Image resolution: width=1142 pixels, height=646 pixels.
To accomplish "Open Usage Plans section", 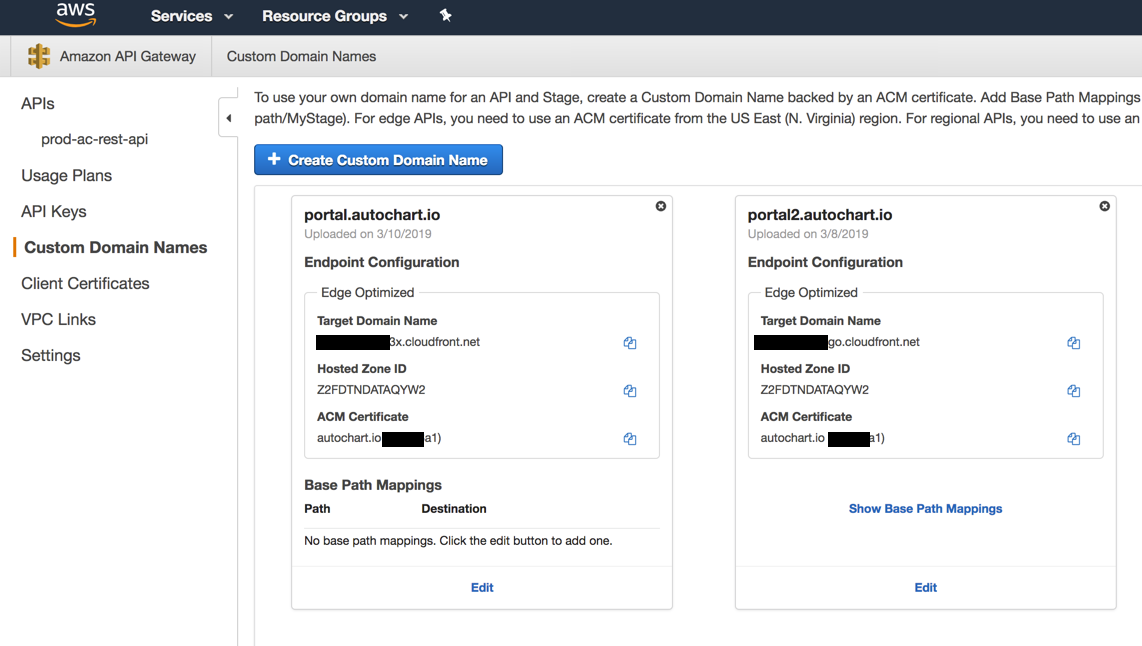I will point(66,176).
